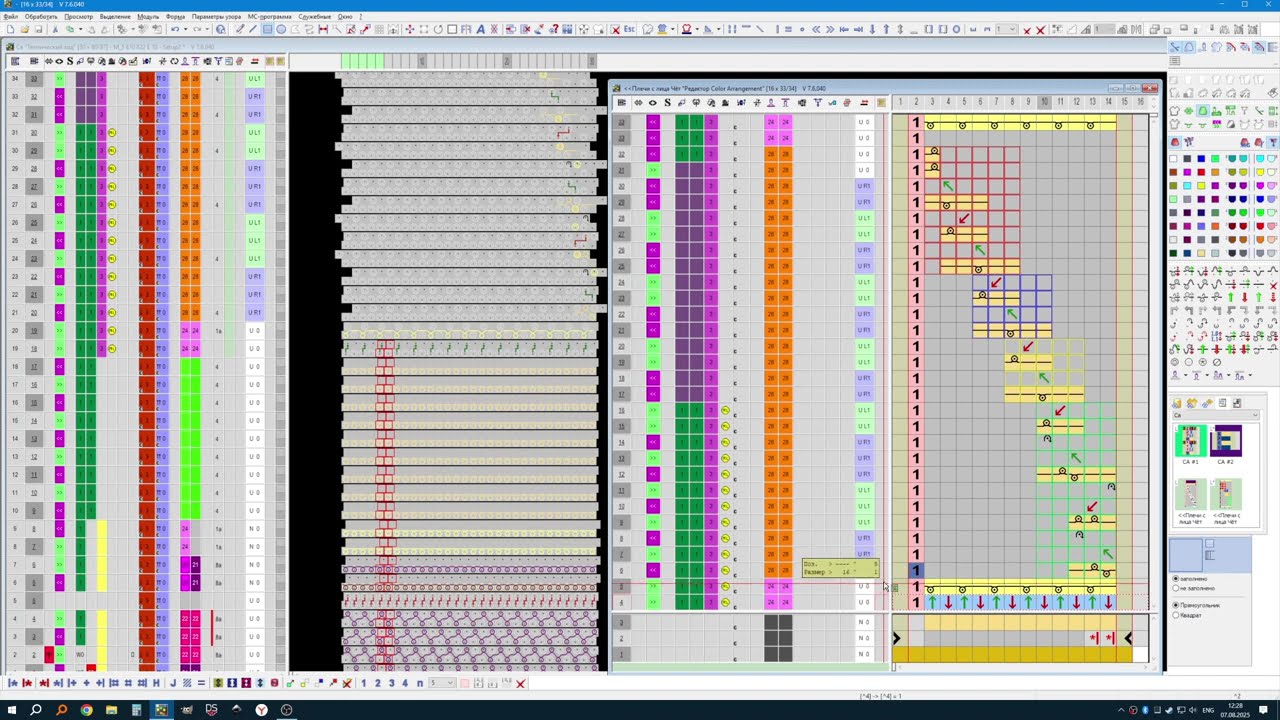
Task: Select the Прямоугольник radio option
Action: (1176, 605)
